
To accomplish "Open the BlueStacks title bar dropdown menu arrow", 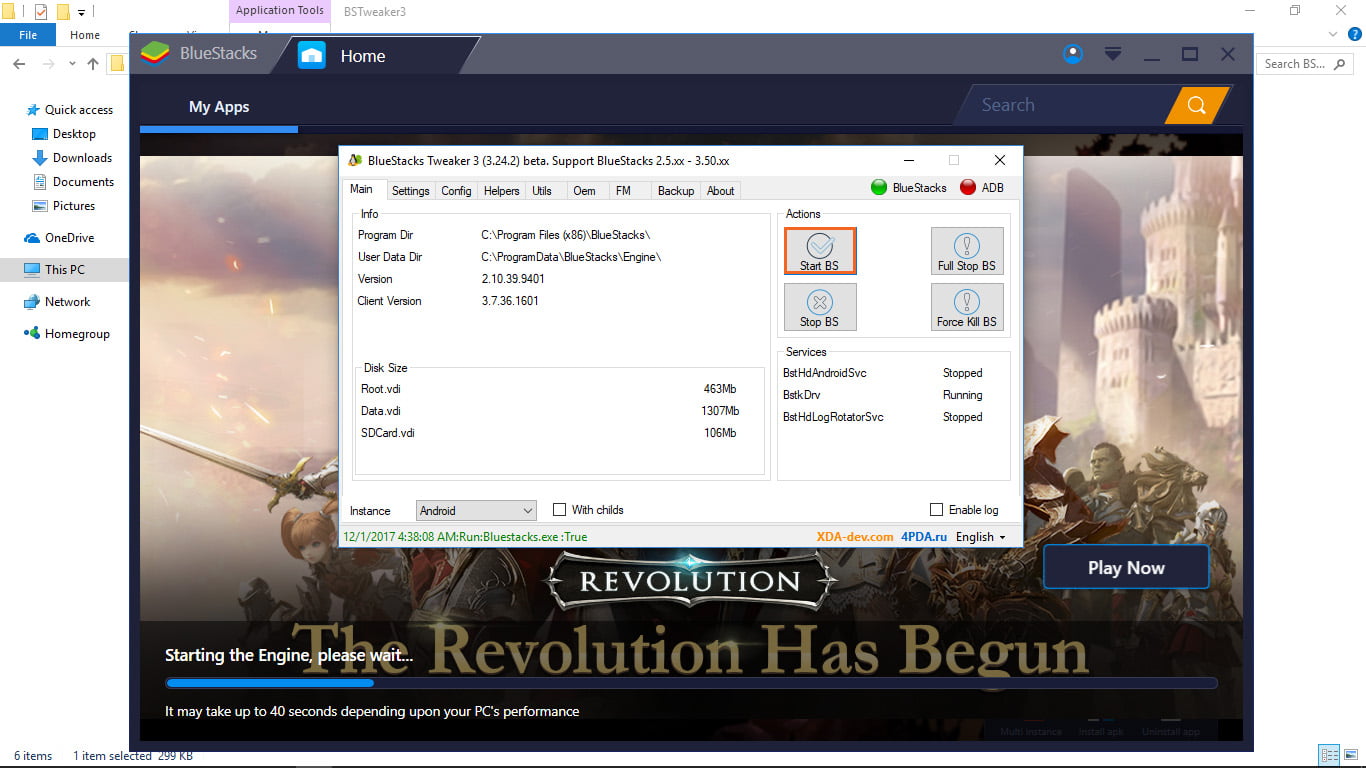I will pyautogui.click(x=1113, y=54).
